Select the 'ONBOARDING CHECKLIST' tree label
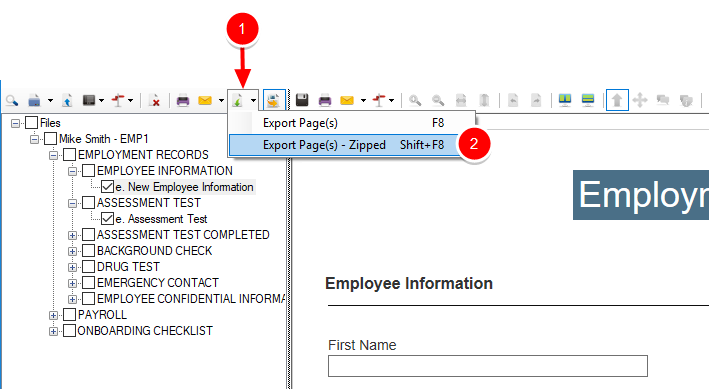 (x=145, y=331)
